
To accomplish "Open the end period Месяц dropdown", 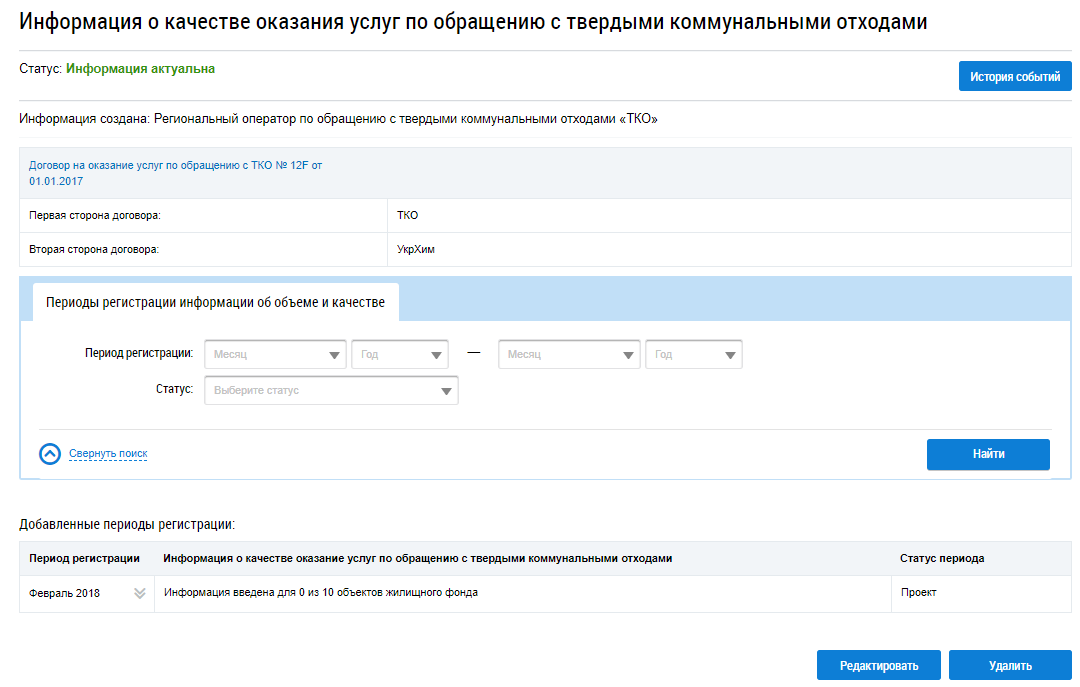I will tap(569, 355).
